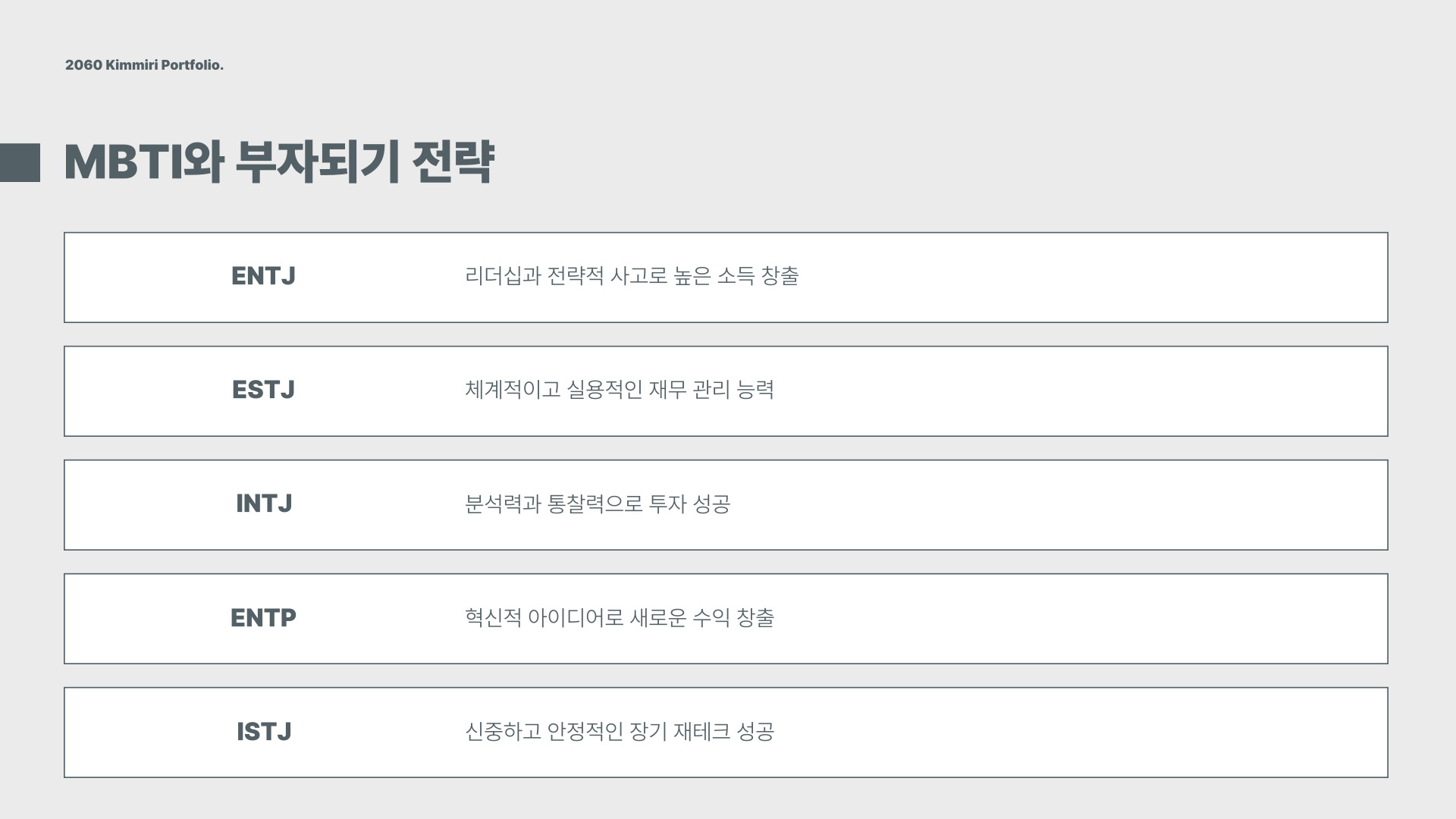
Task: Click the INTJ description 분석력과 통찰력으로 투자 성공
Action: pyautogui.click(x=597, y=504)
